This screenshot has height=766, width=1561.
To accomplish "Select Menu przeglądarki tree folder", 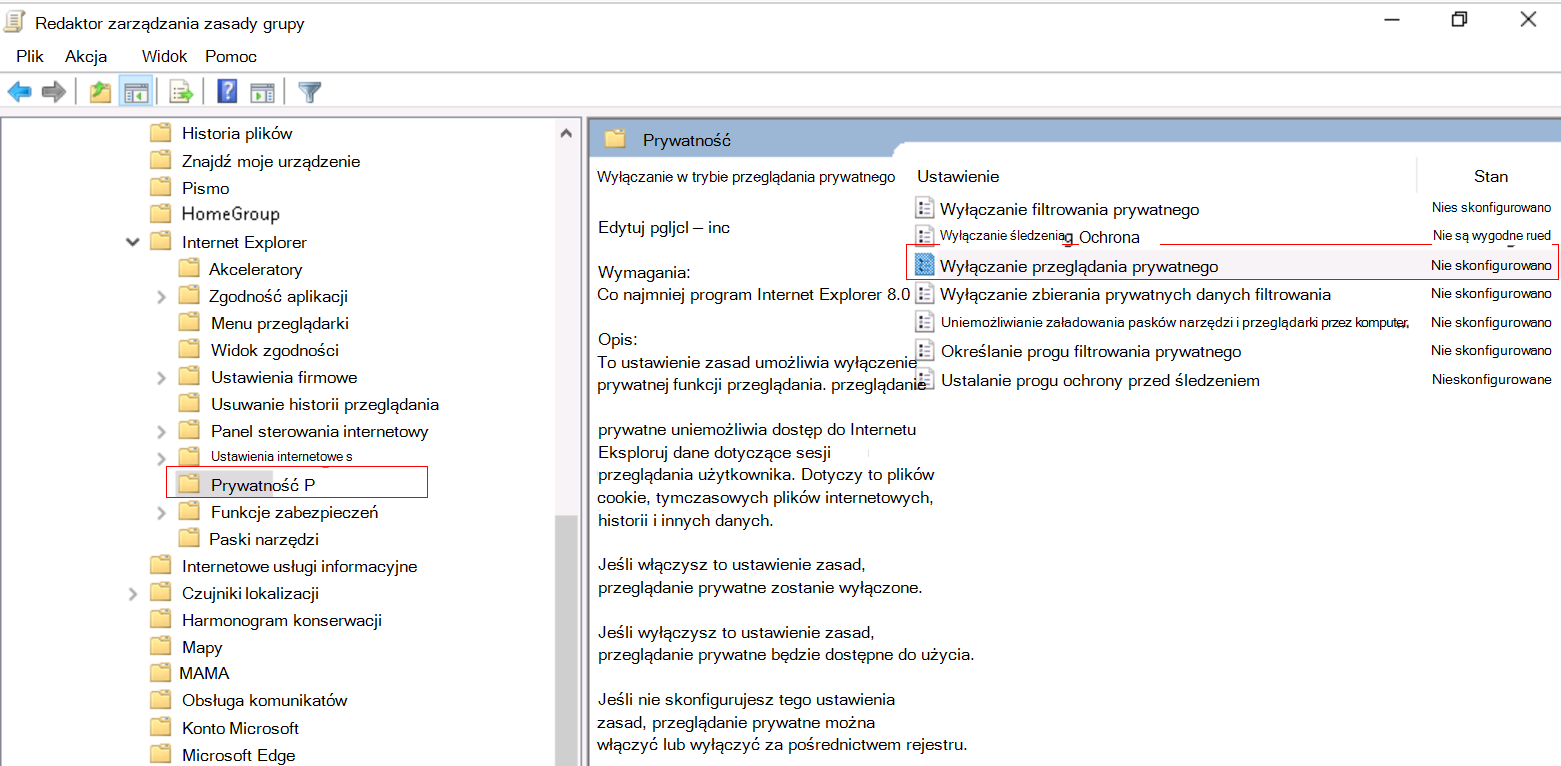I will click(x=279, y=322).
